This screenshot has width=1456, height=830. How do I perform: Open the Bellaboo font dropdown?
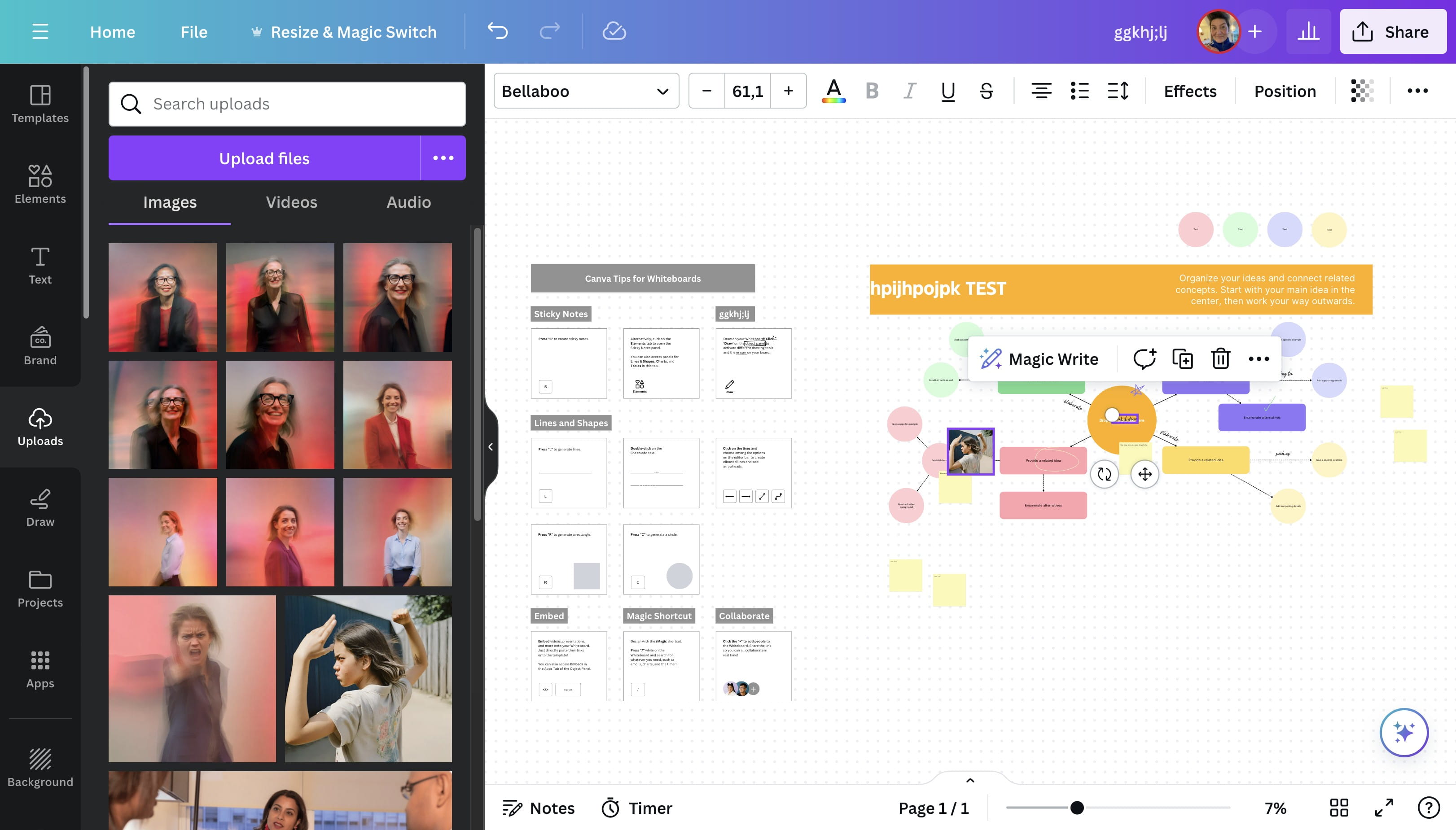pyautogui.click(x=586, y=91)
